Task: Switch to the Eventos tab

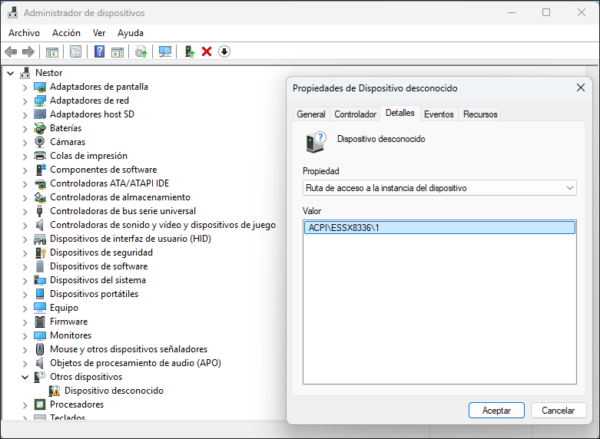Action: point(439,114)
